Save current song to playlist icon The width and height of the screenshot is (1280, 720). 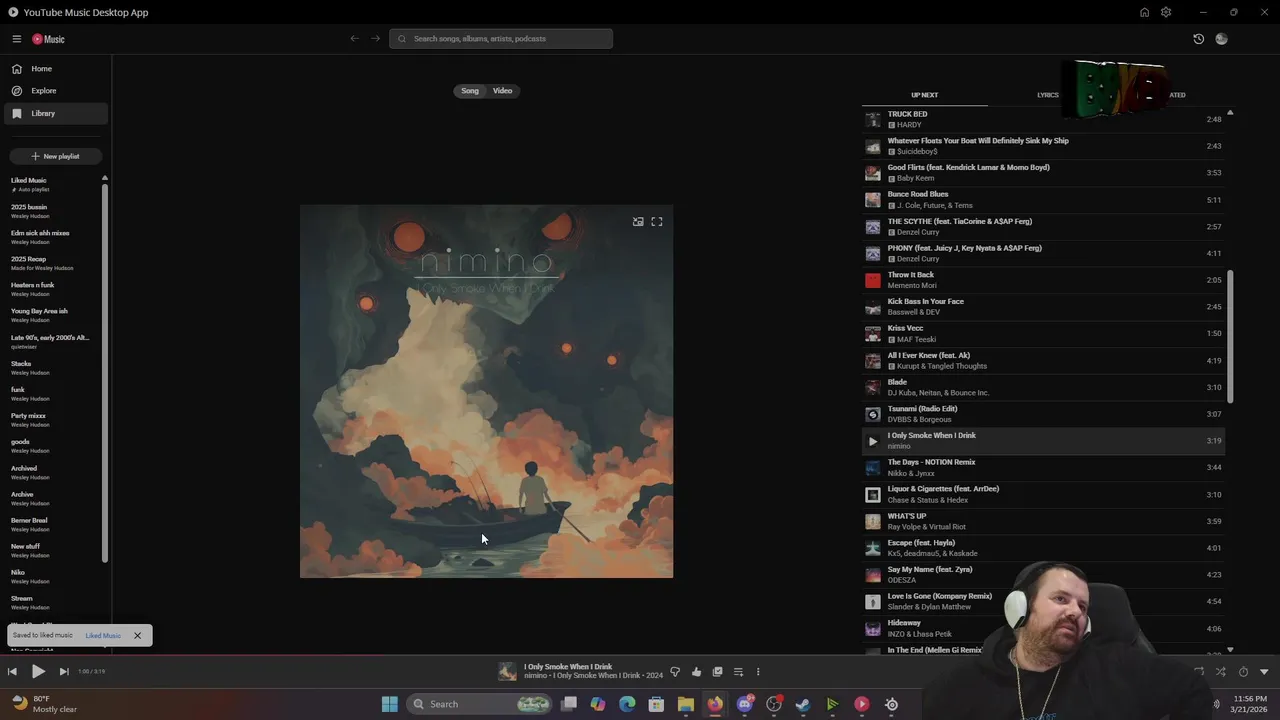(x=717, y=672)
